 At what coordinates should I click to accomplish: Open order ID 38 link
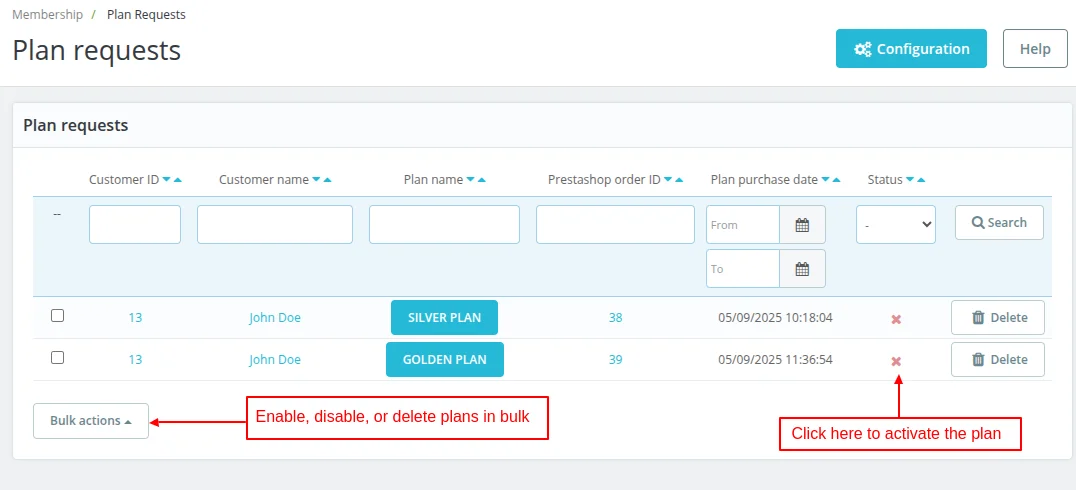pos(616,318)
